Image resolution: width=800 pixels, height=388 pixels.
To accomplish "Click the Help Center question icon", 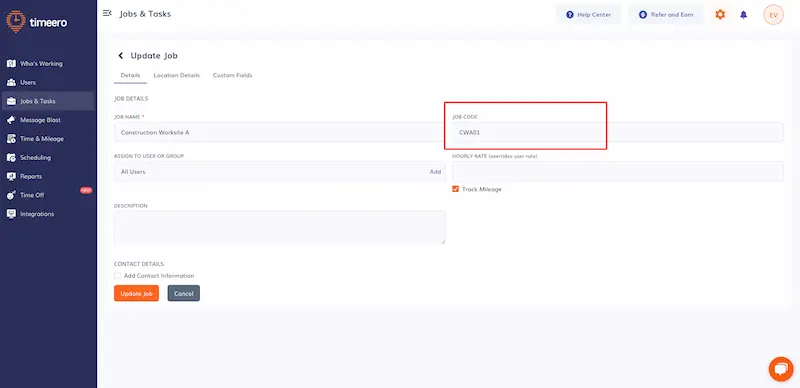I will pos(570,15).
